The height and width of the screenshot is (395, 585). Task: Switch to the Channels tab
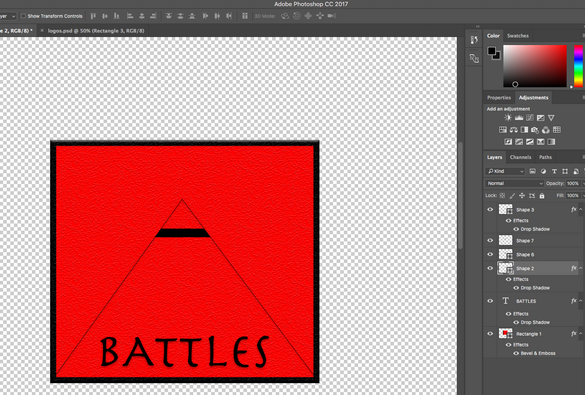520,157
